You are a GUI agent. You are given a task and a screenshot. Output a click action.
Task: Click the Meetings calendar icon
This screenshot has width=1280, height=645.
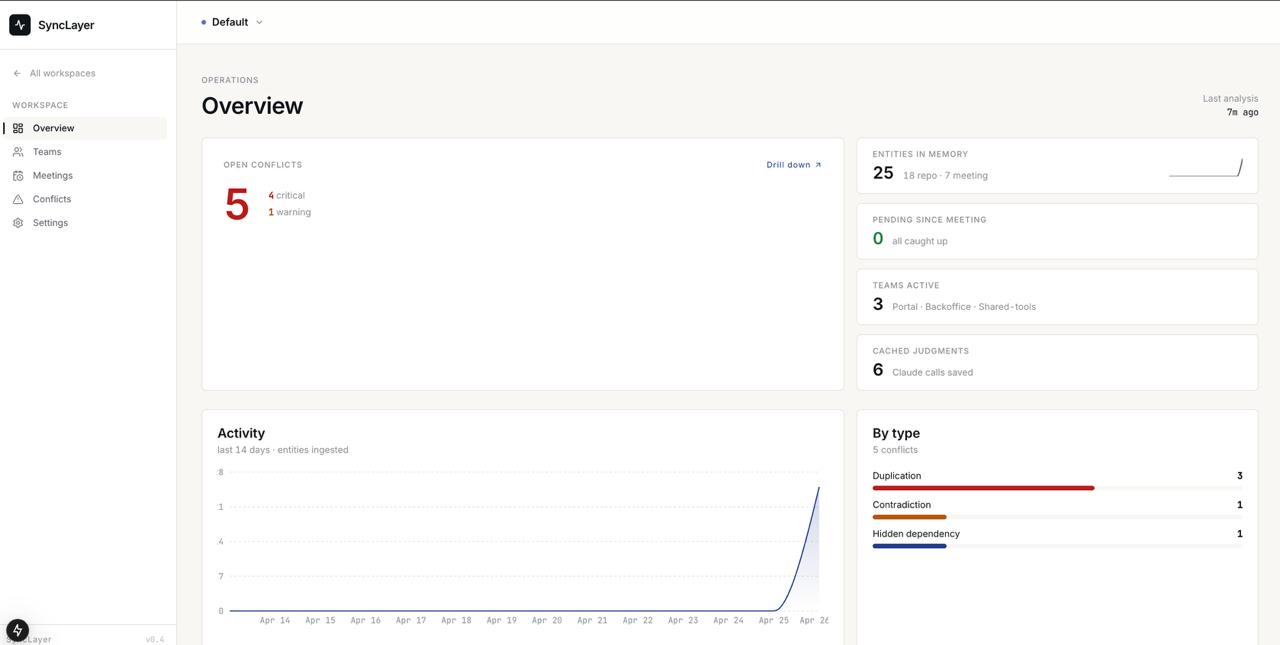pyautogui.click(x=18, y=176)
